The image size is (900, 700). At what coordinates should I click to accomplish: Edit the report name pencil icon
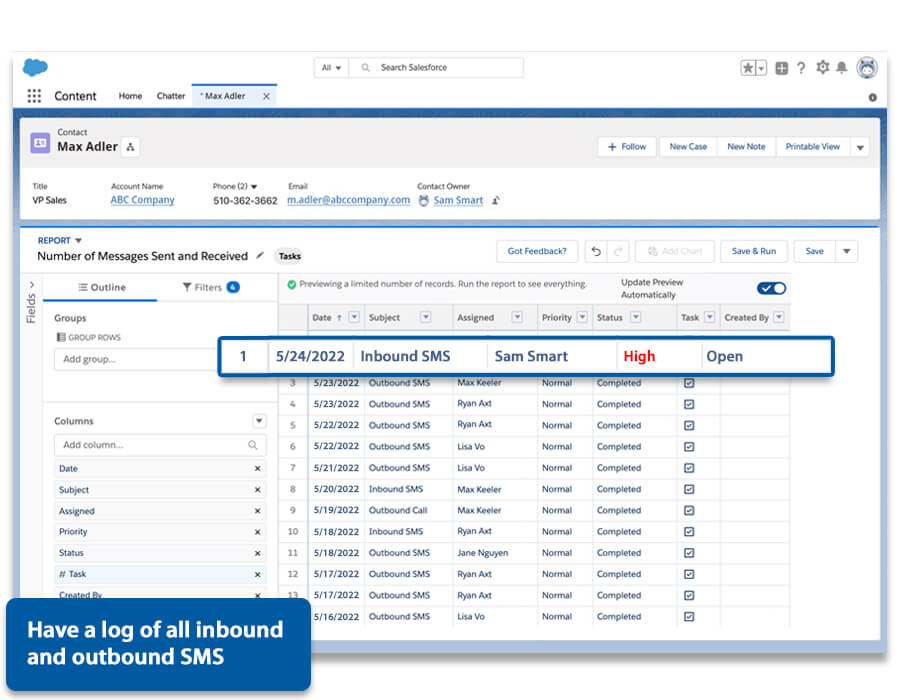pos(259,255)
